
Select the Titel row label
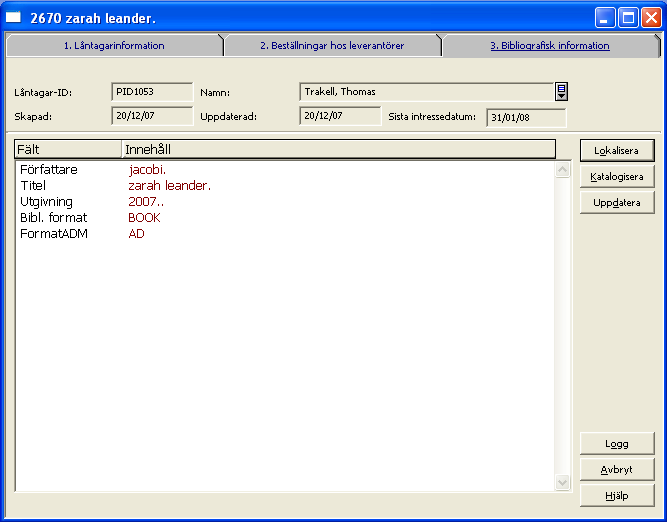[x=33, y=185]
